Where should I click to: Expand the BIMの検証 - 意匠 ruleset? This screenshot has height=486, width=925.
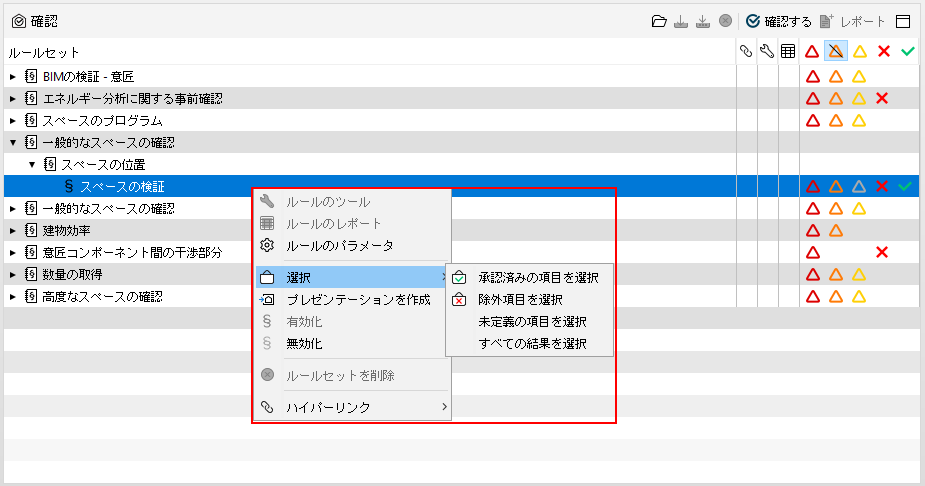pos(13,77)
